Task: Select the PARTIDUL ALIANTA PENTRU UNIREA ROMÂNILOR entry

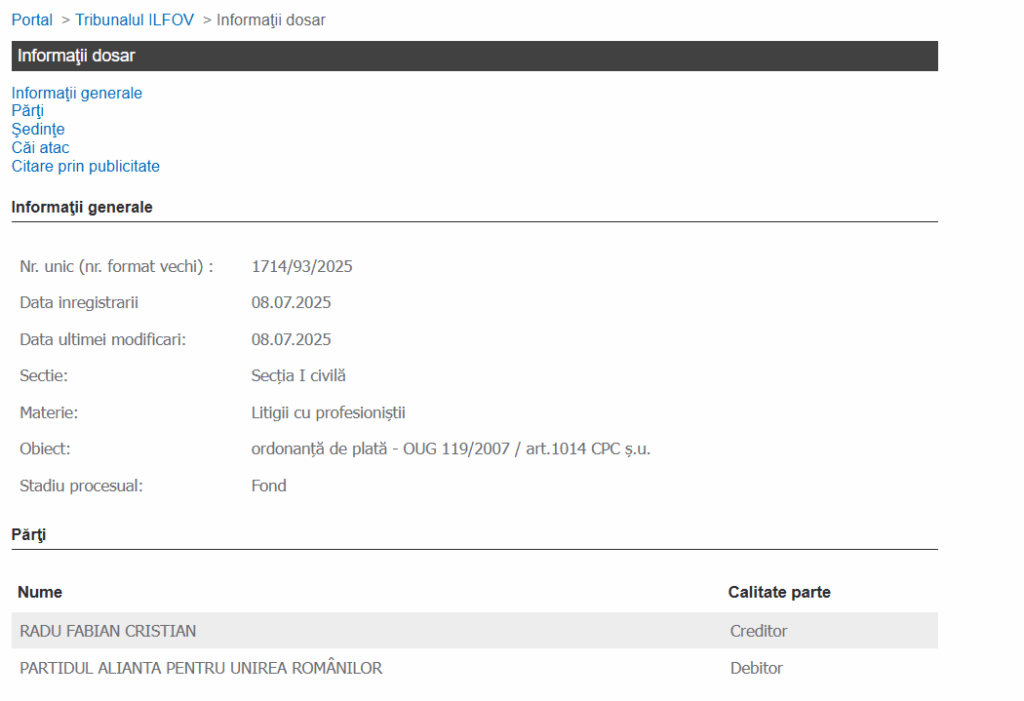Action: click(x=201, y=668)
